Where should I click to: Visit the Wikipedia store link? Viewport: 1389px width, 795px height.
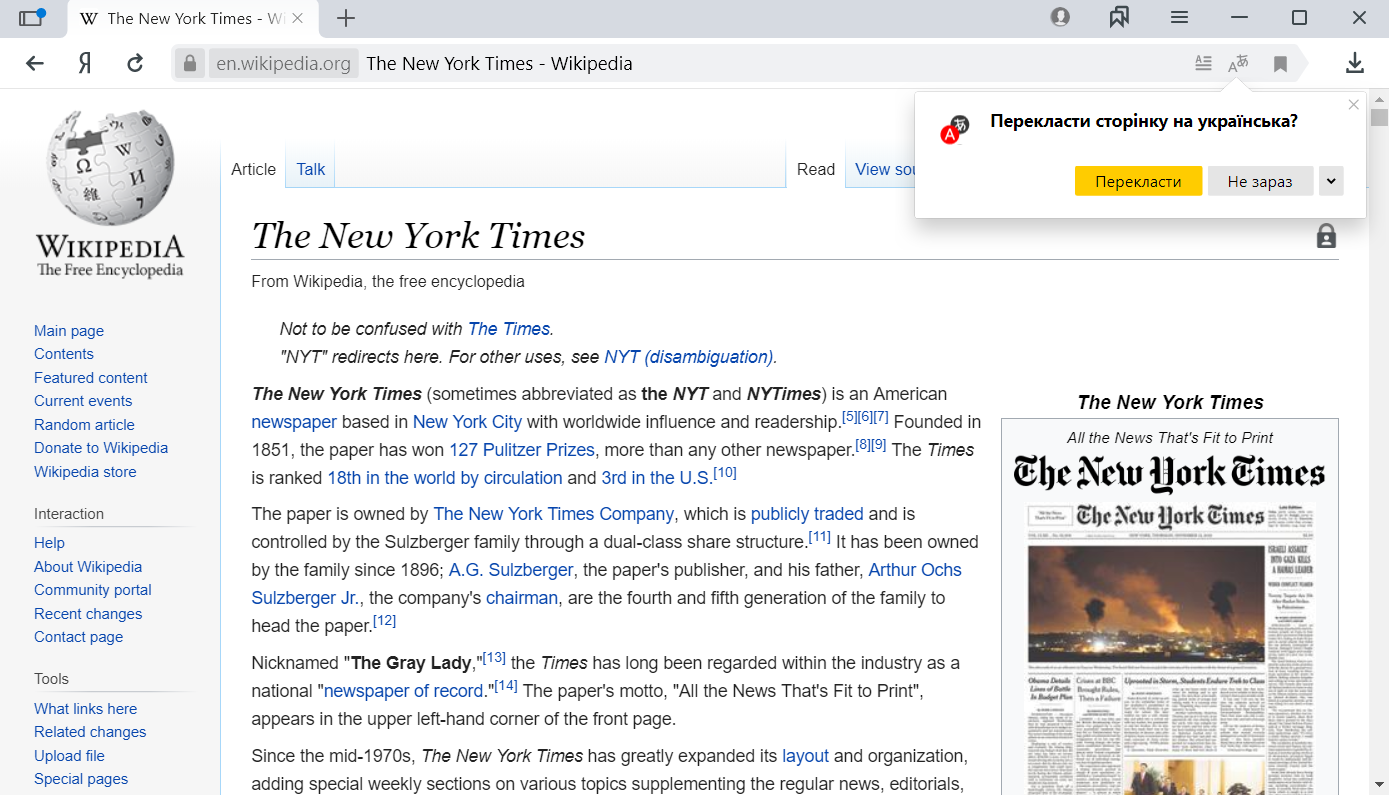(x=85, y=472)
